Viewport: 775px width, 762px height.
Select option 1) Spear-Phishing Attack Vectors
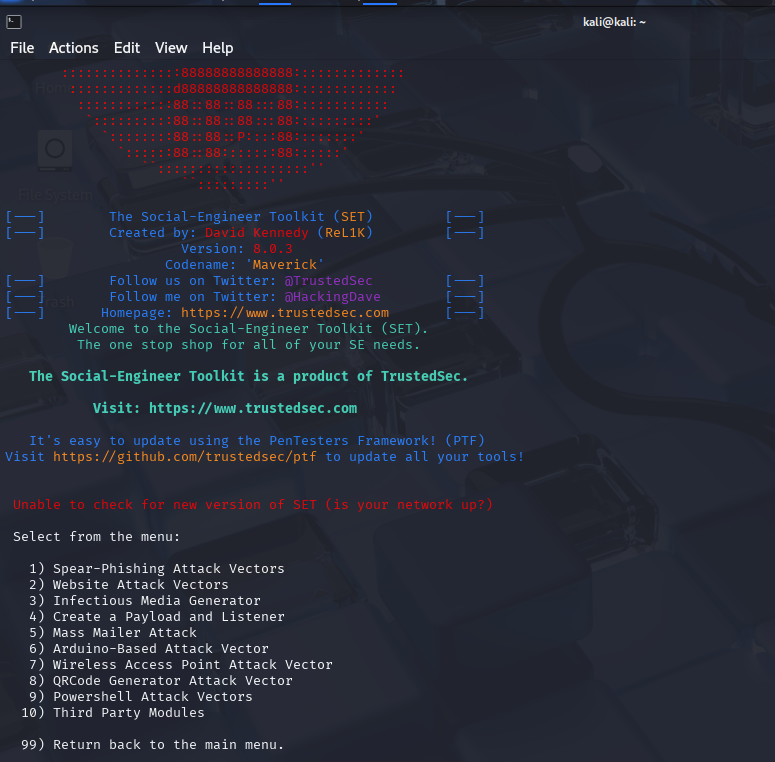[157, 569]
